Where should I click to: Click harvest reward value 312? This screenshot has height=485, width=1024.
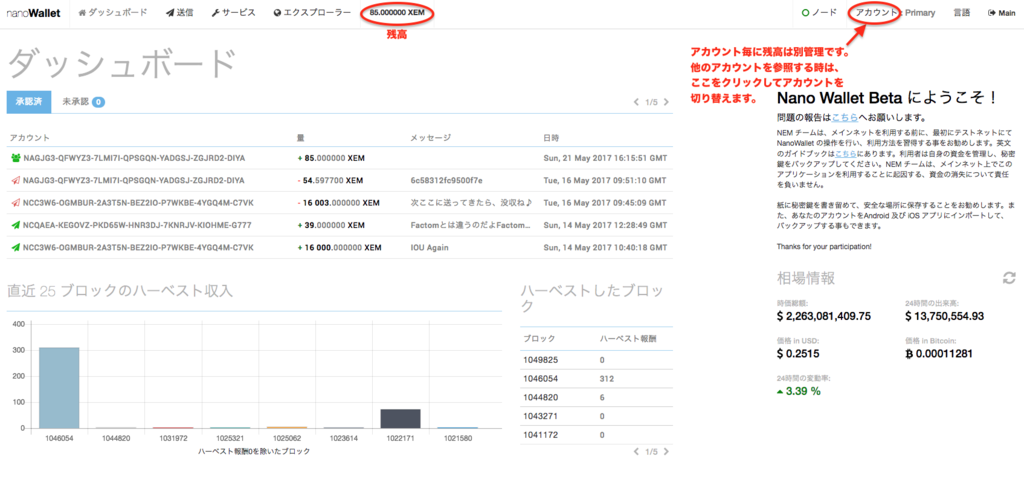click(607, 379)
